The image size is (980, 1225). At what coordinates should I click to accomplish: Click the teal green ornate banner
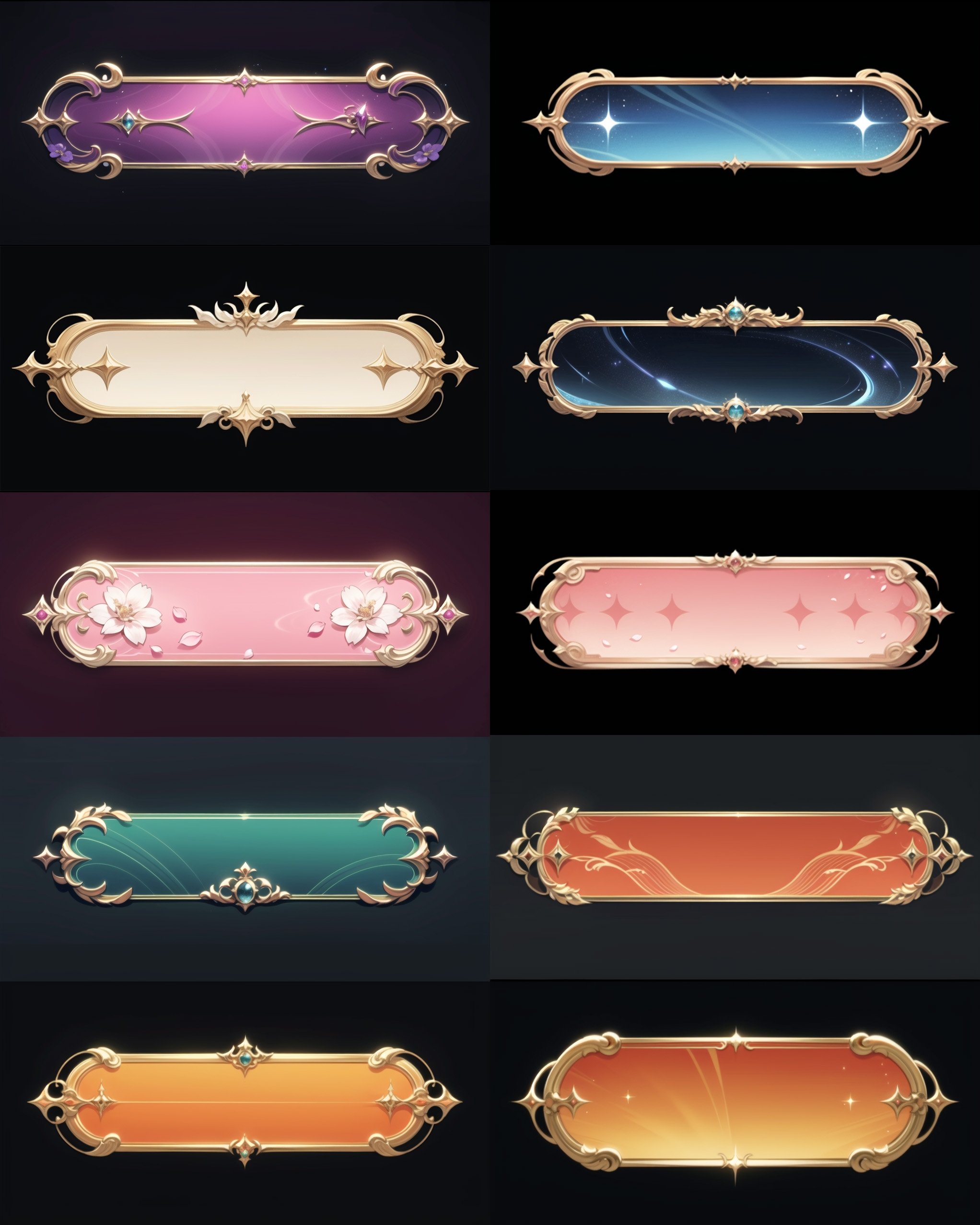point(245,857)
